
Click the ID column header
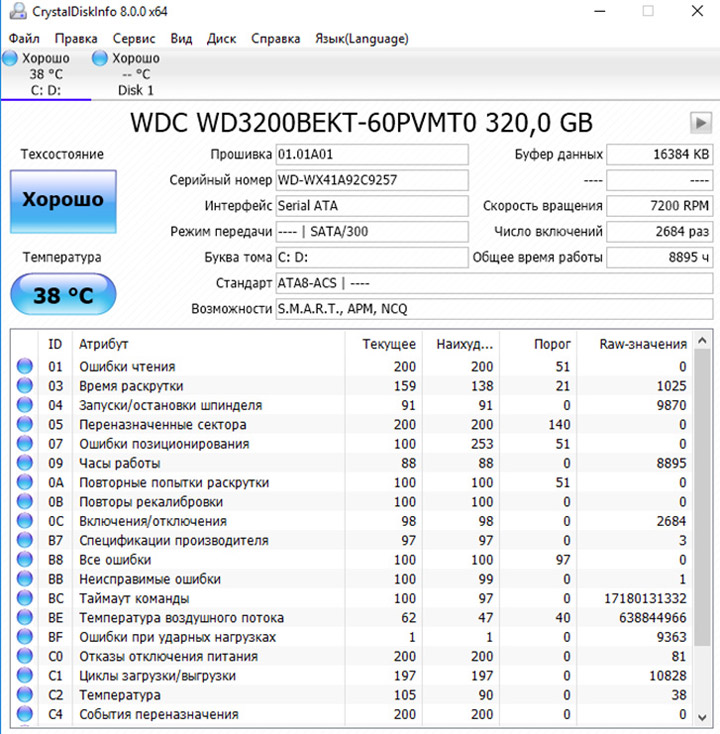coord(55,344)
